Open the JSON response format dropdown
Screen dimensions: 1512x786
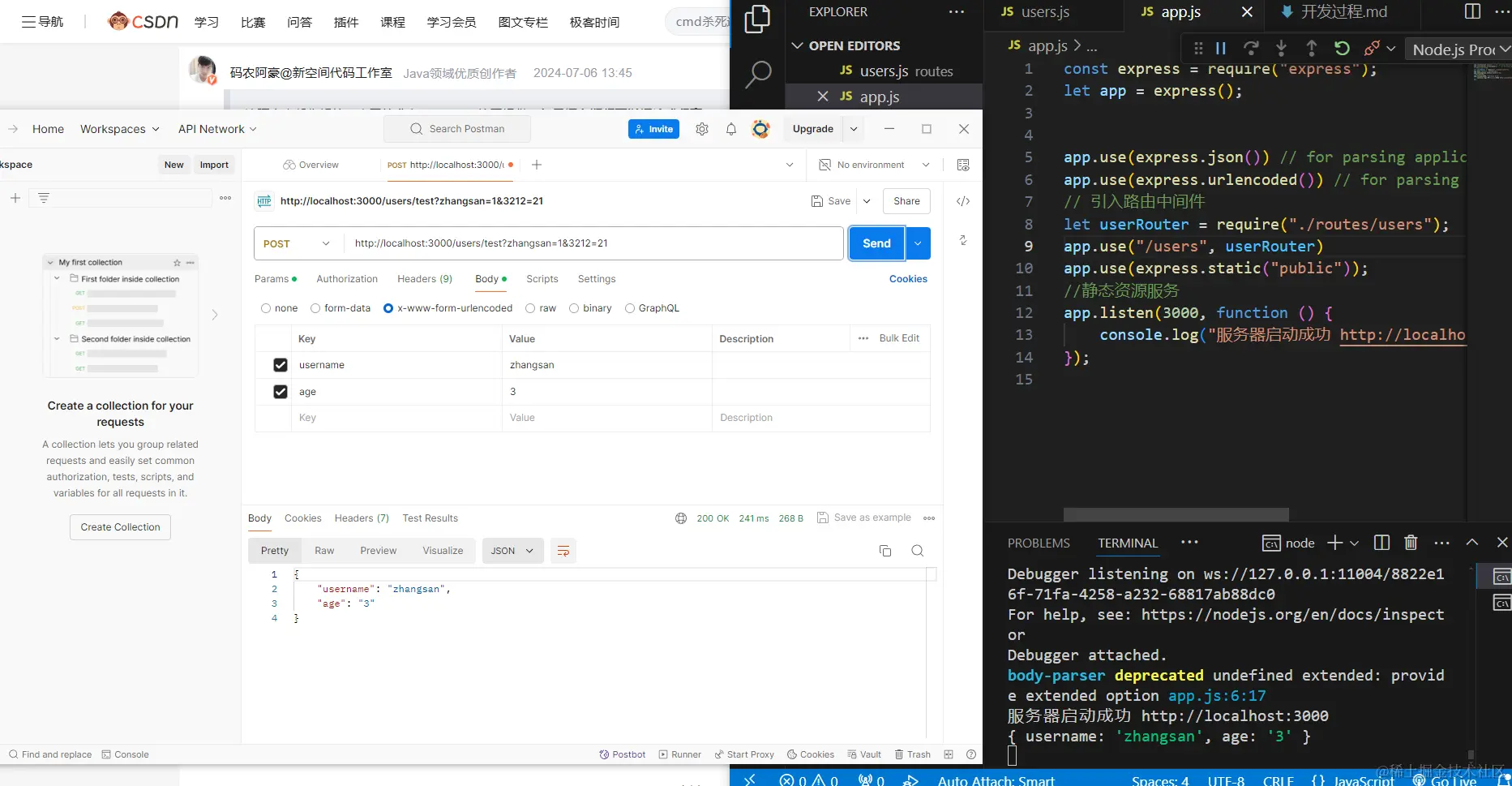512,551
